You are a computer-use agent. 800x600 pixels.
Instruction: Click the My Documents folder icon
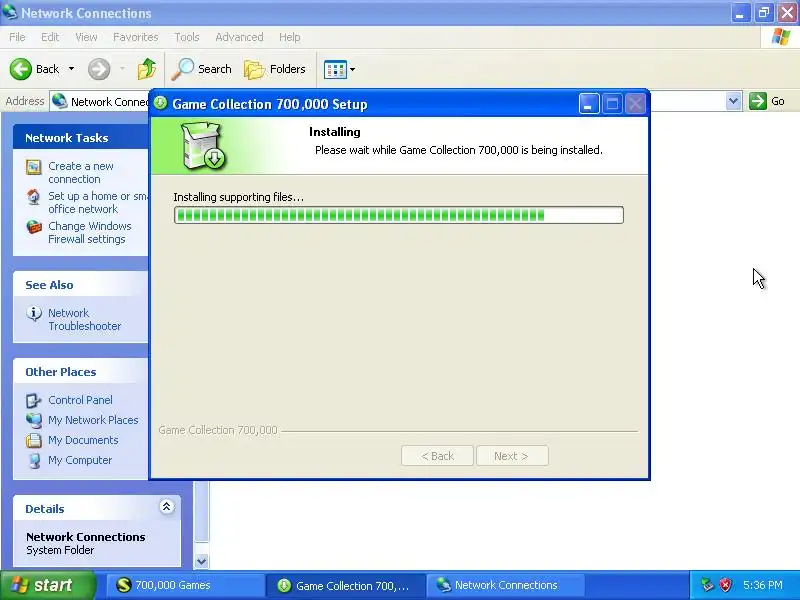pyautogui.click(x=34, y=440)
